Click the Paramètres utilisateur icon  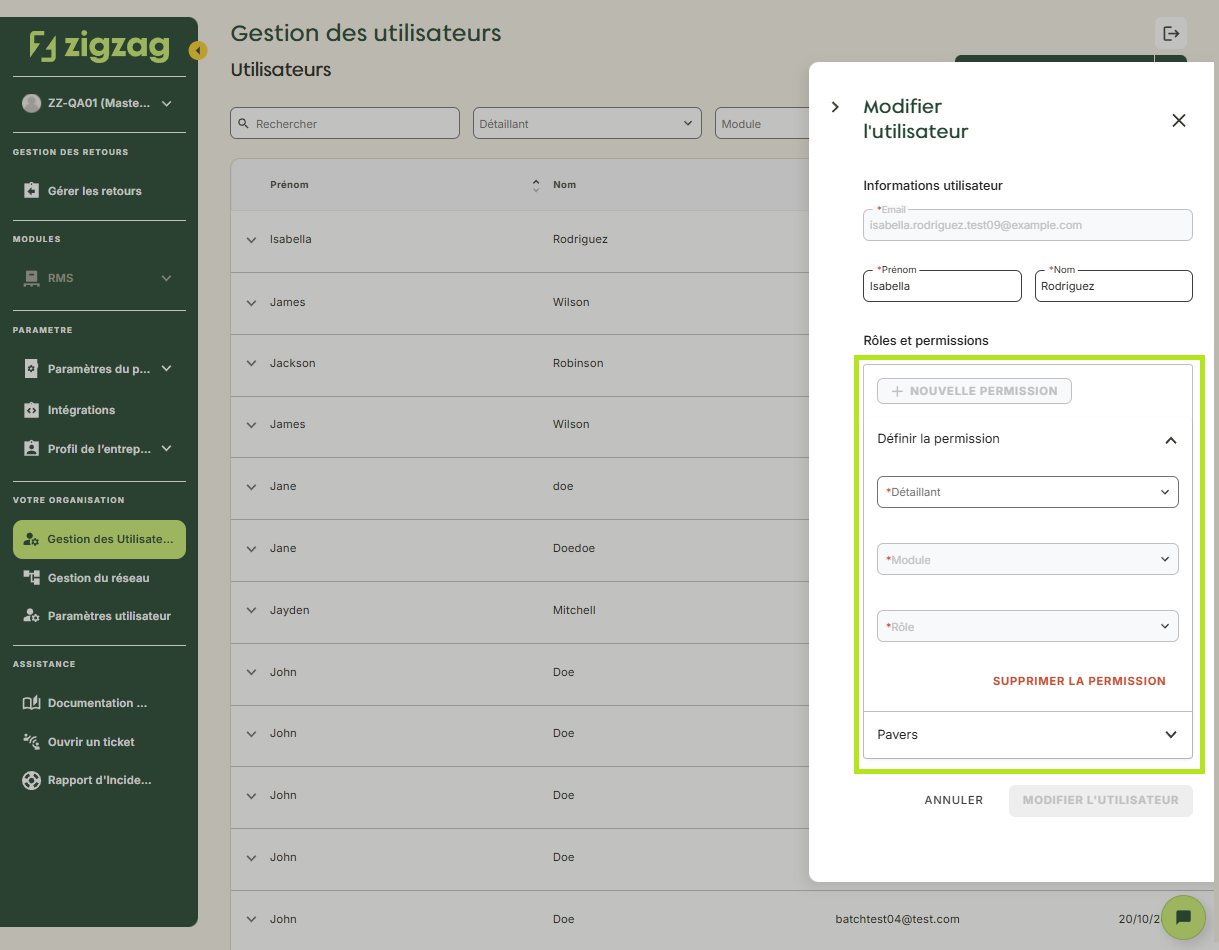31,616
